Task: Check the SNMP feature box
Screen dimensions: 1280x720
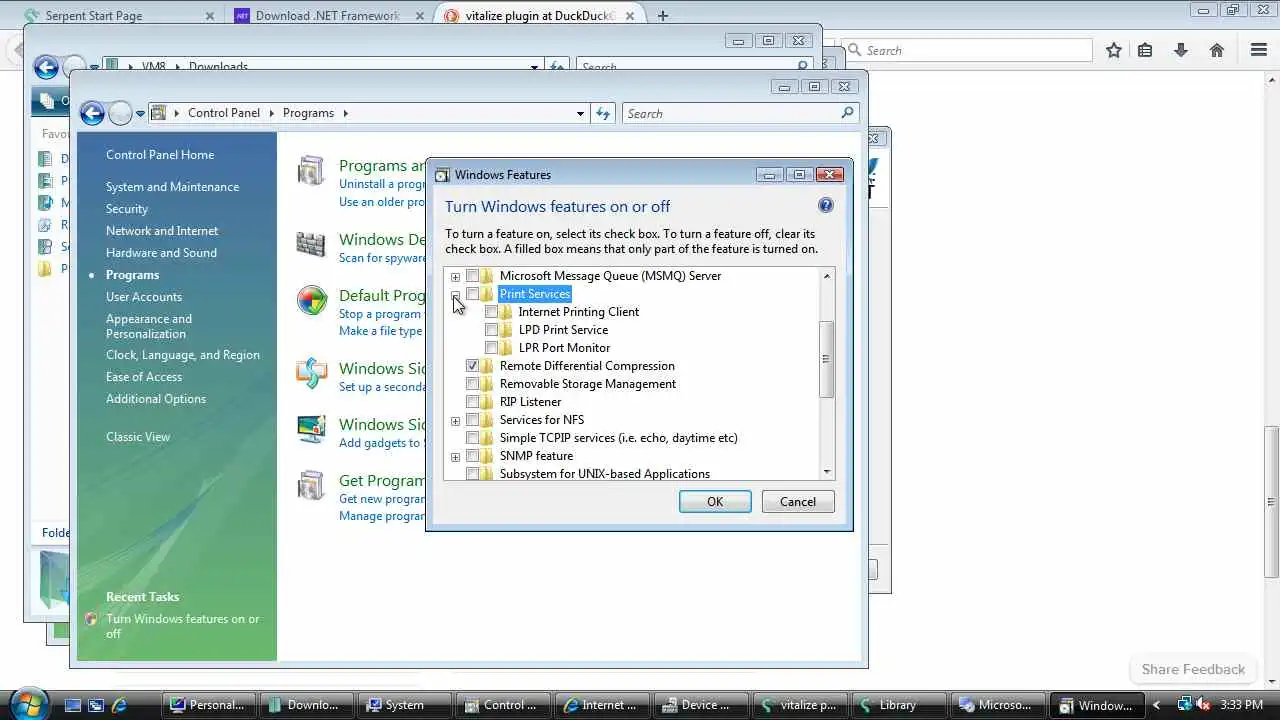Action: tap(472, 456)
